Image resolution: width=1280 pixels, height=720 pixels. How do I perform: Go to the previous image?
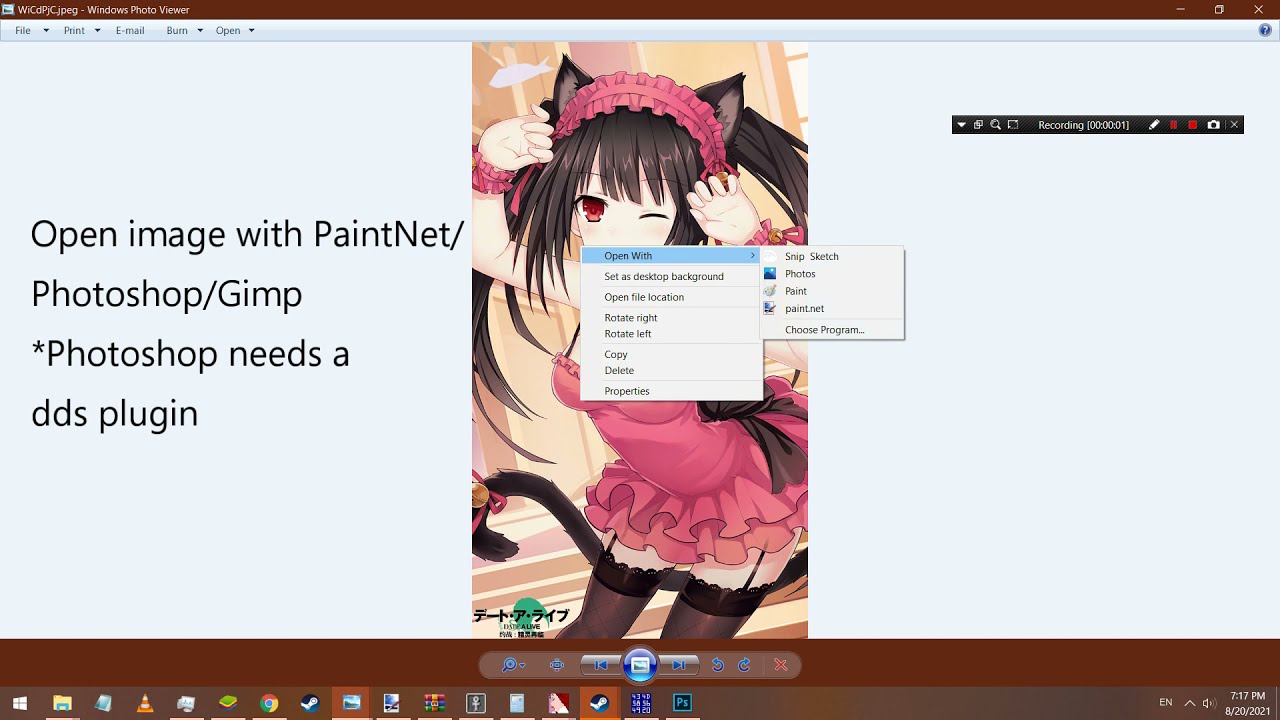tap(601, 665)
